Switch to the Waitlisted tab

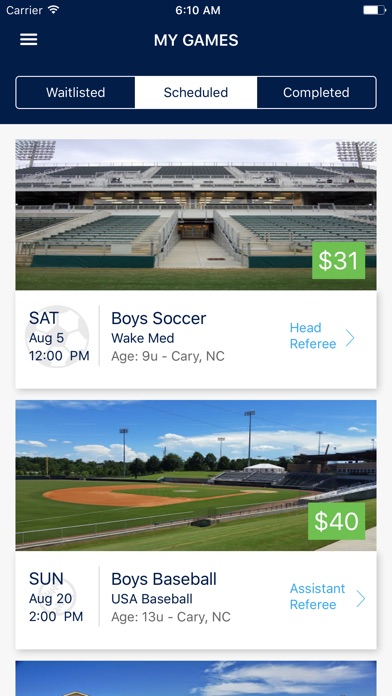(x=75, y=92)
